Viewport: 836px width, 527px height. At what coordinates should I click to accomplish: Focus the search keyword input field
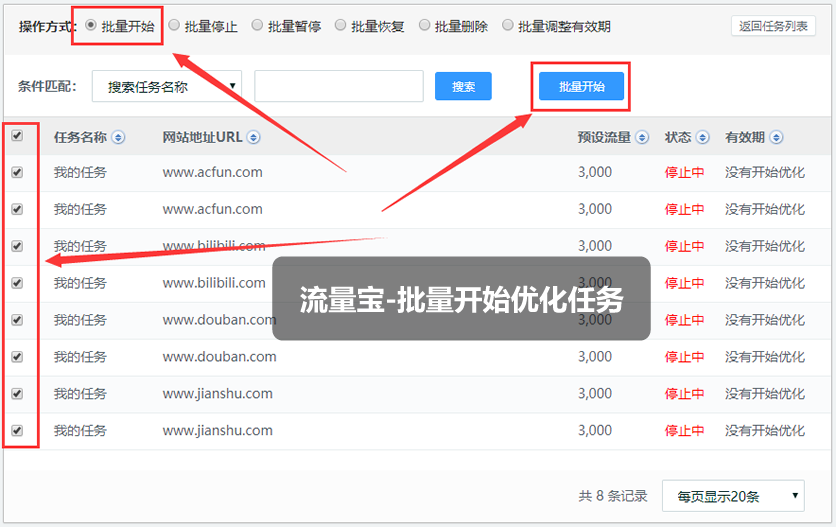(339, 86)
